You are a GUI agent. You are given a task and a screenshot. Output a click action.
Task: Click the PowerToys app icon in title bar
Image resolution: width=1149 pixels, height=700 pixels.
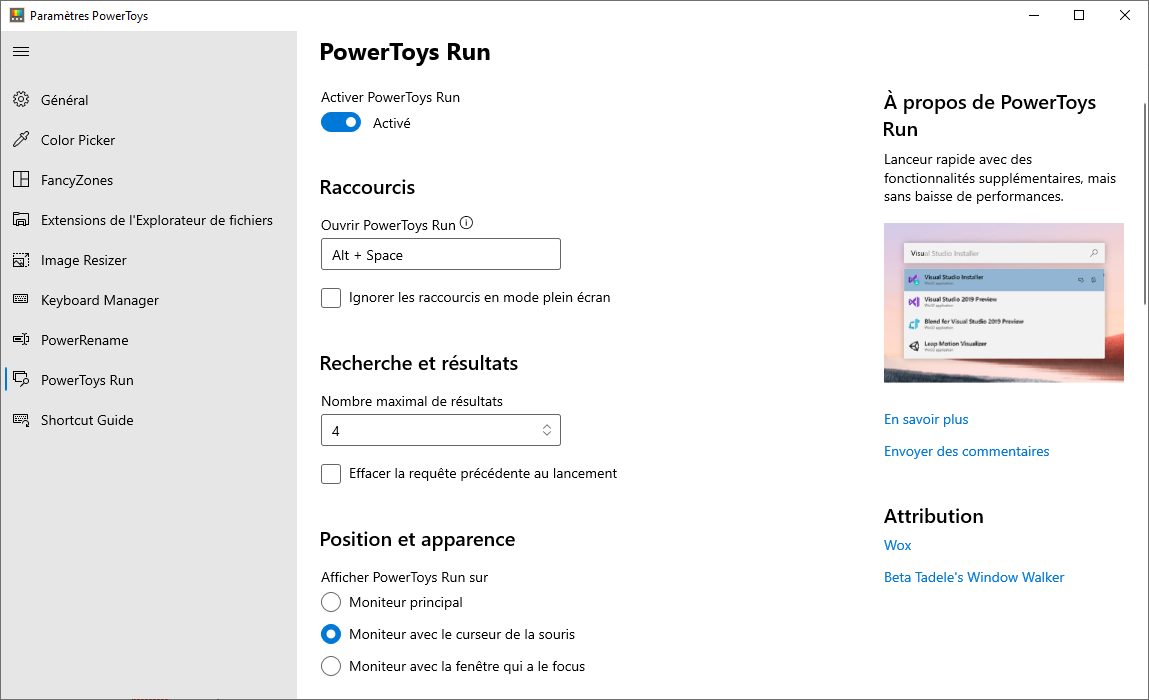click(17, 15)
